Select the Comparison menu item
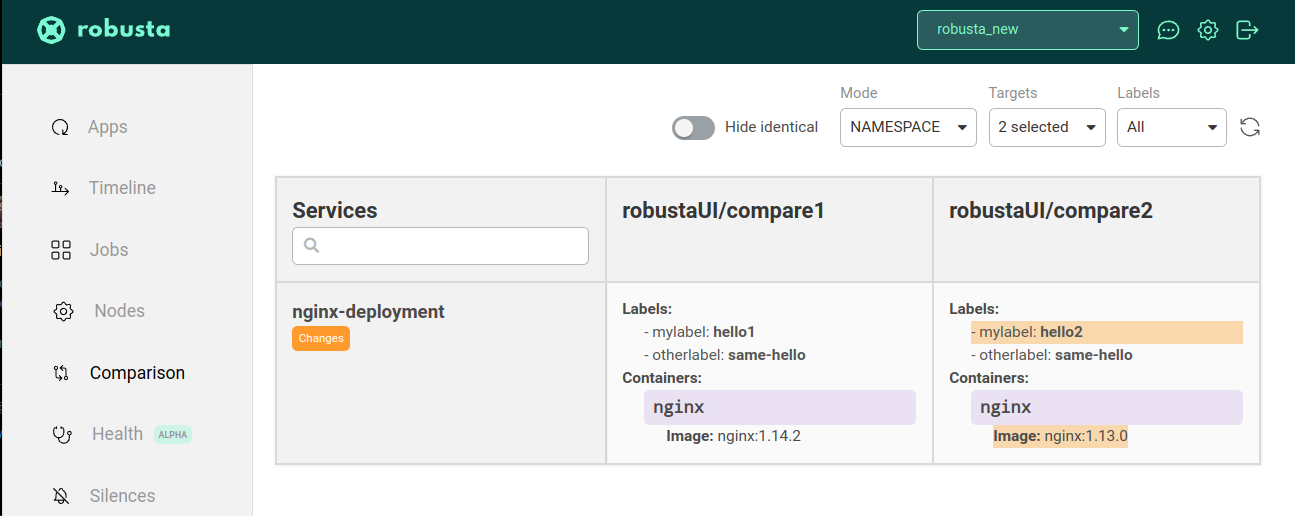Screen dimensions: 1295x516 point(137,373)
